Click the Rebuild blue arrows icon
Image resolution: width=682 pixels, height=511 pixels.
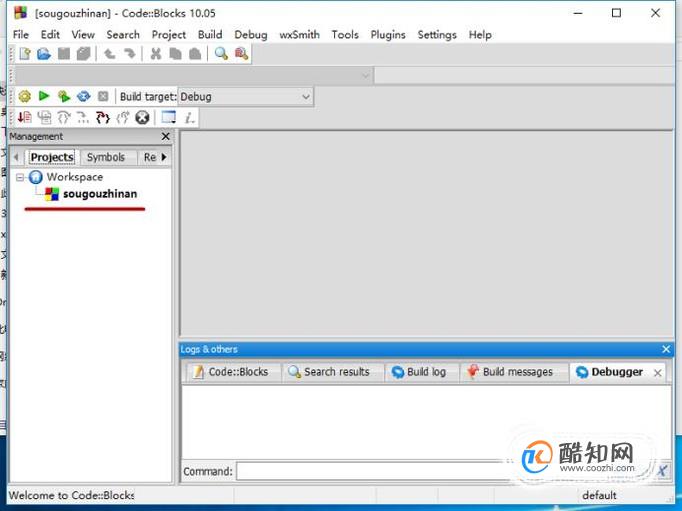coord(84,96)
